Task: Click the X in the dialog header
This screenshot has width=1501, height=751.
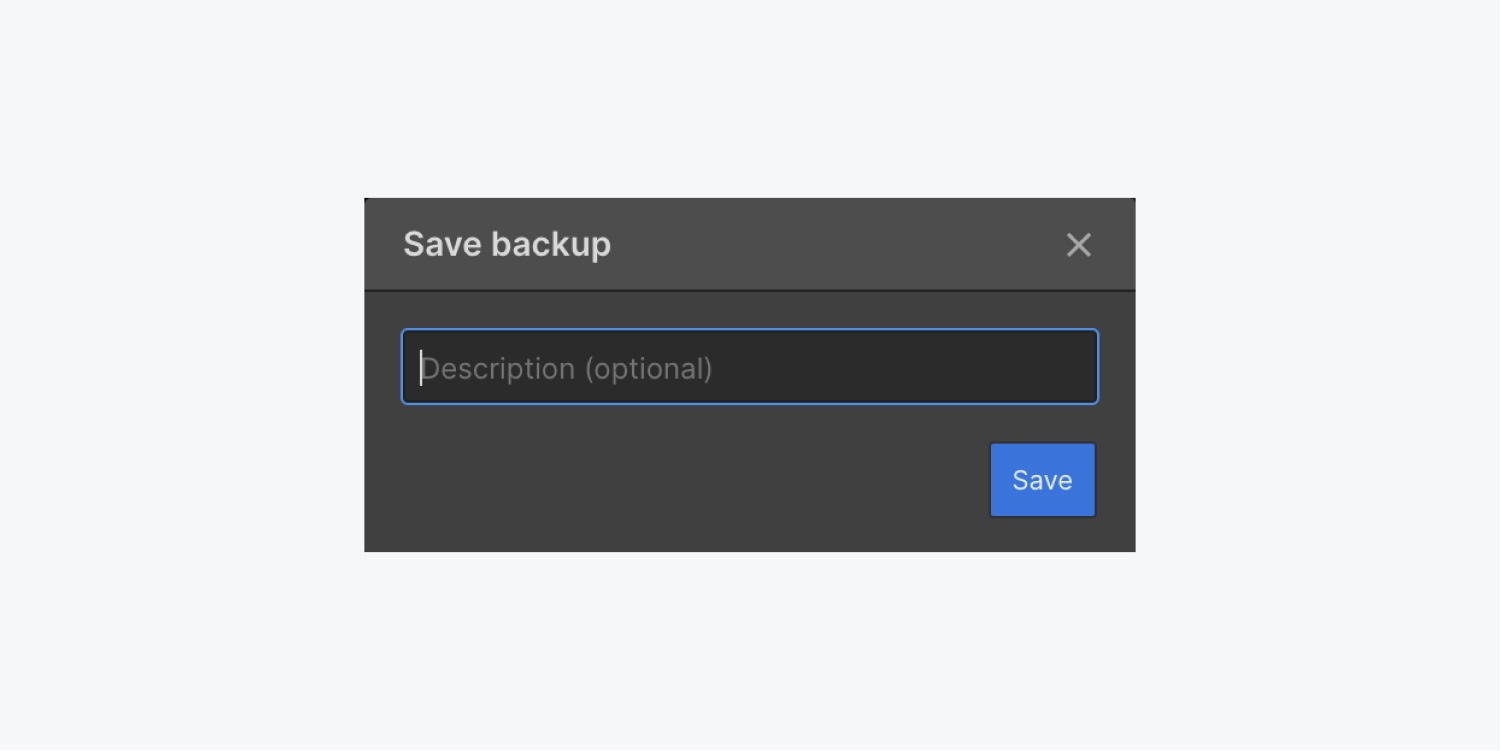Action: click(1078, 245)
